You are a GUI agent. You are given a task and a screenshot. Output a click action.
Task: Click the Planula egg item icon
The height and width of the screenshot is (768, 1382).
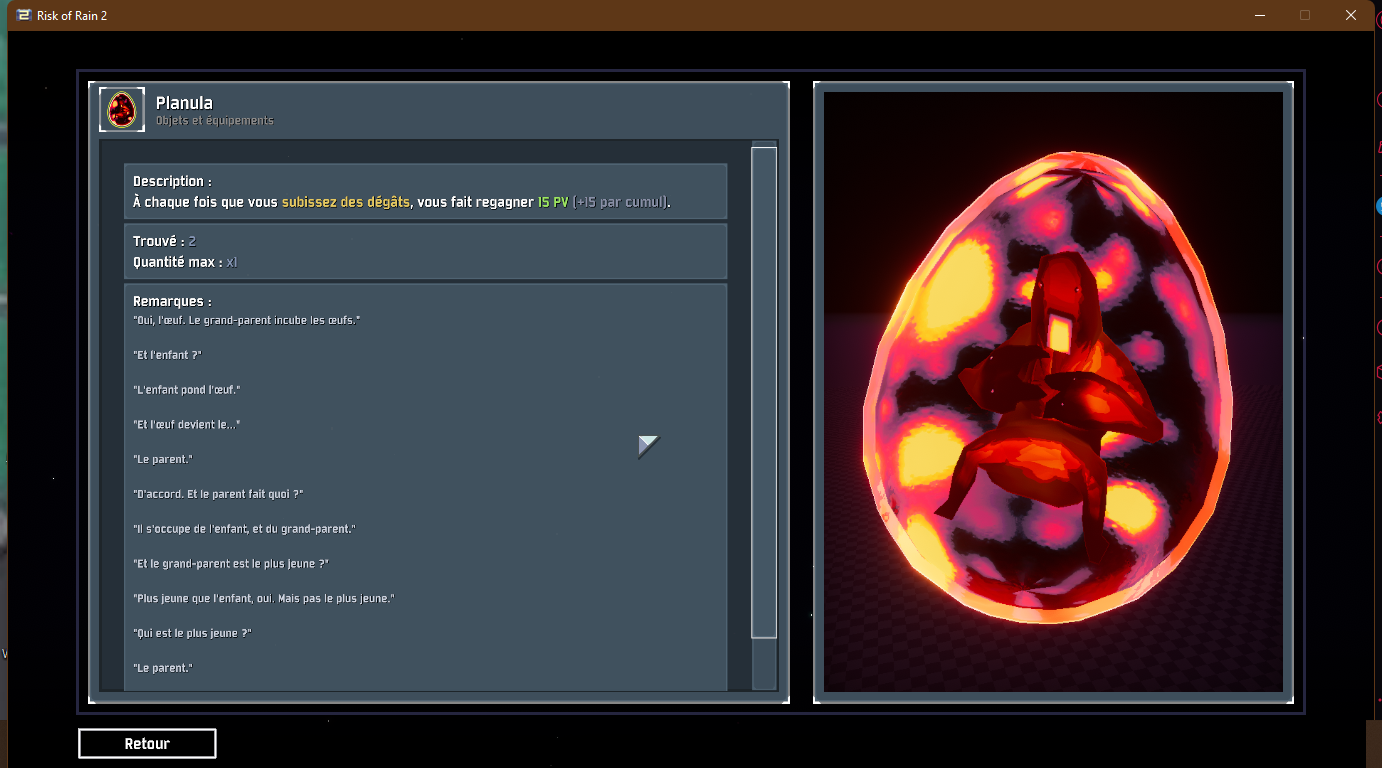pos(122,109)
